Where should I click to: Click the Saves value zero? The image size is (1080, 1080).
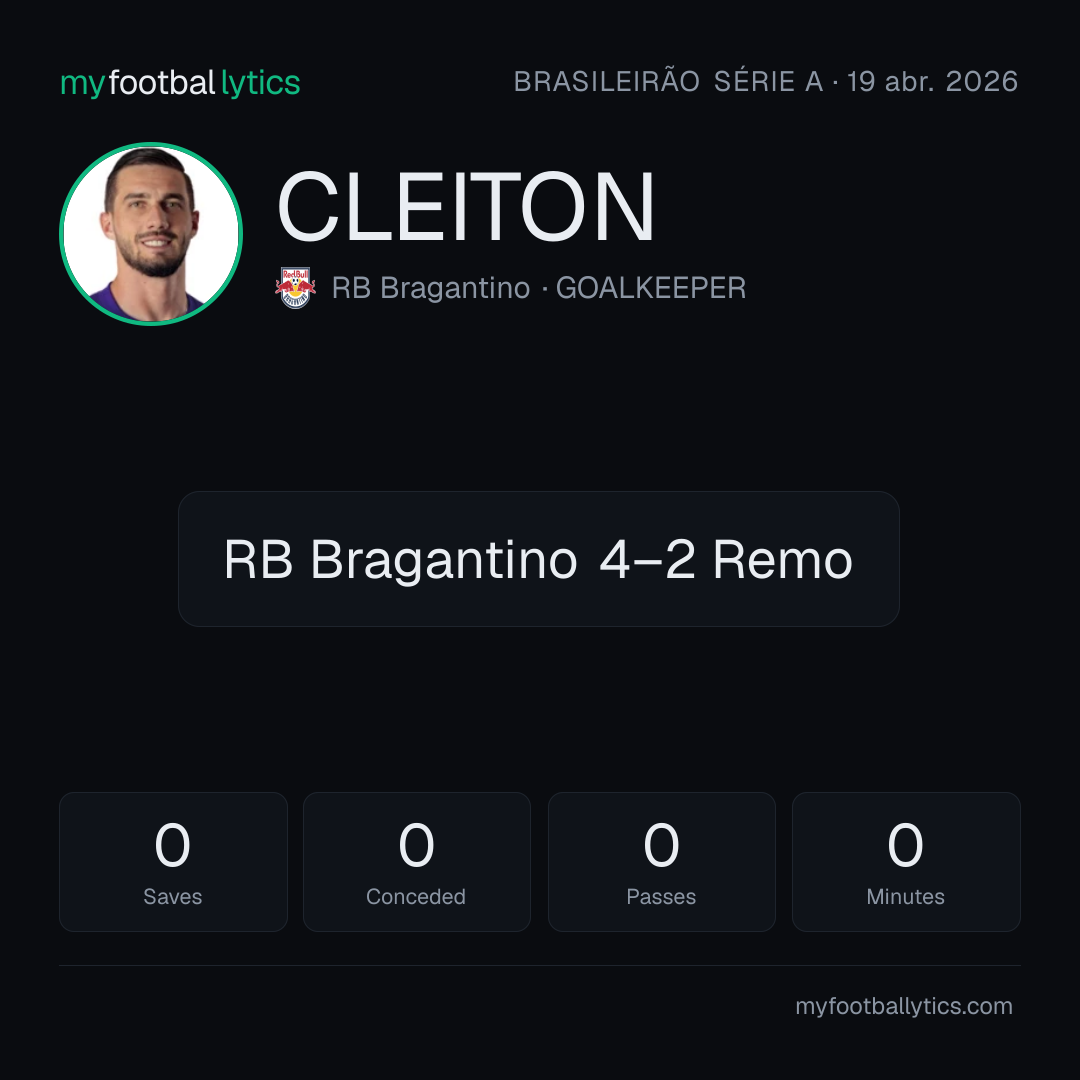click(x=172, y=845)
